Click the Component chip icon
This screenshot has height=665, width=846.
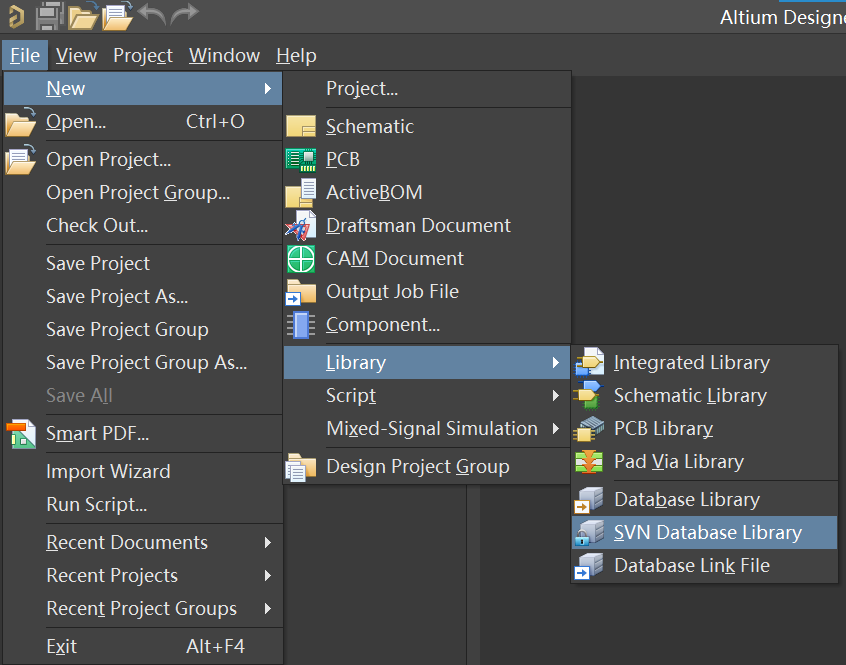pyautogui.click(x=301, y=325)
